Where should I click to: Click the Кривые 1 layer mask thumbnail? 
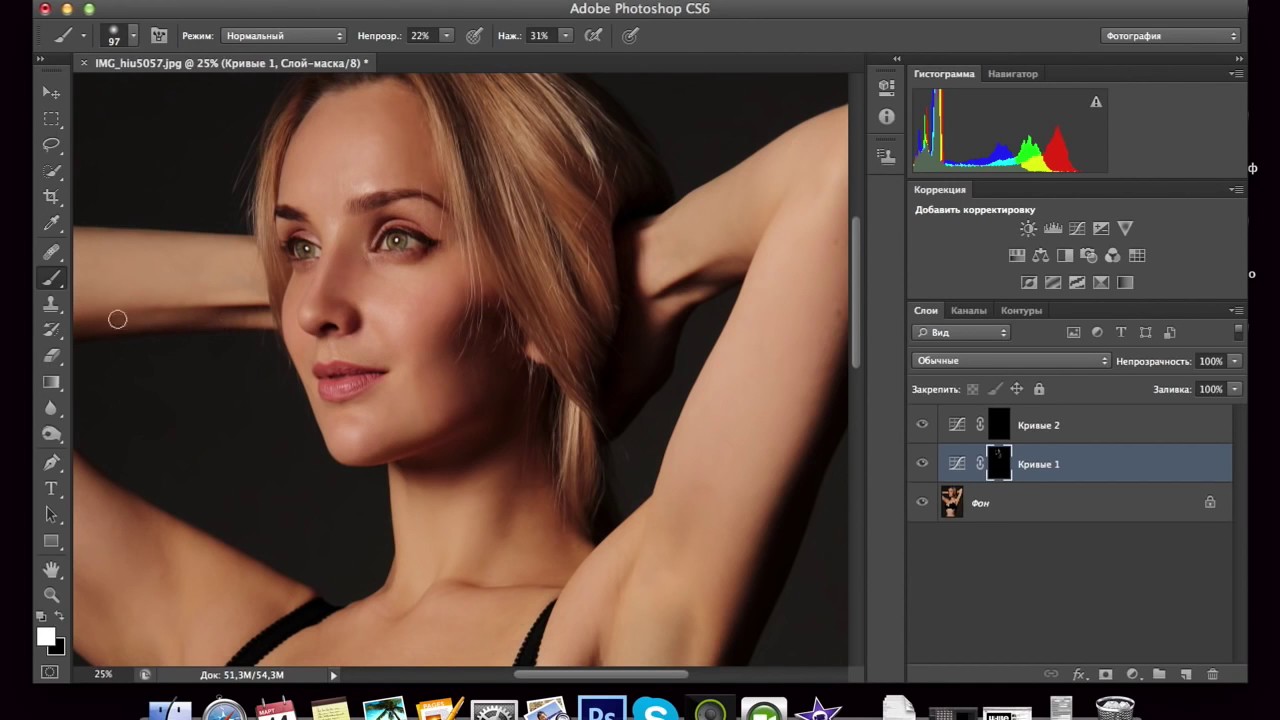[999, 464]
